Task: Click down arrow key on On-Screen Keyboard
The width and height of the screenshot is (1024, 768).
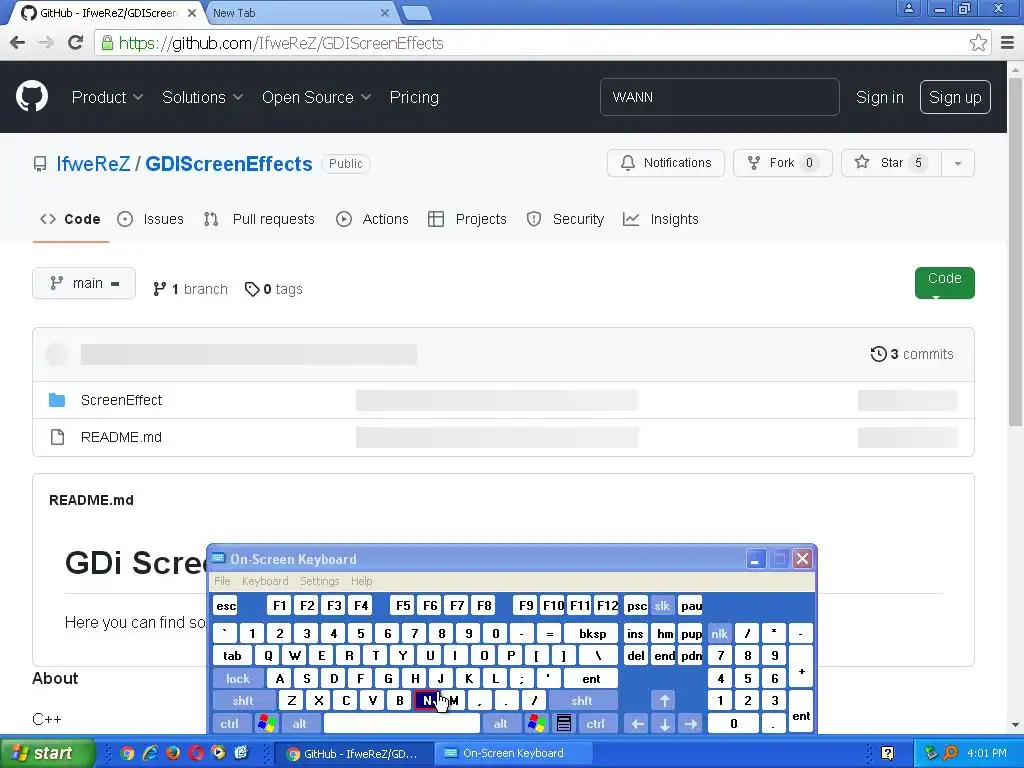Action: 664,724
